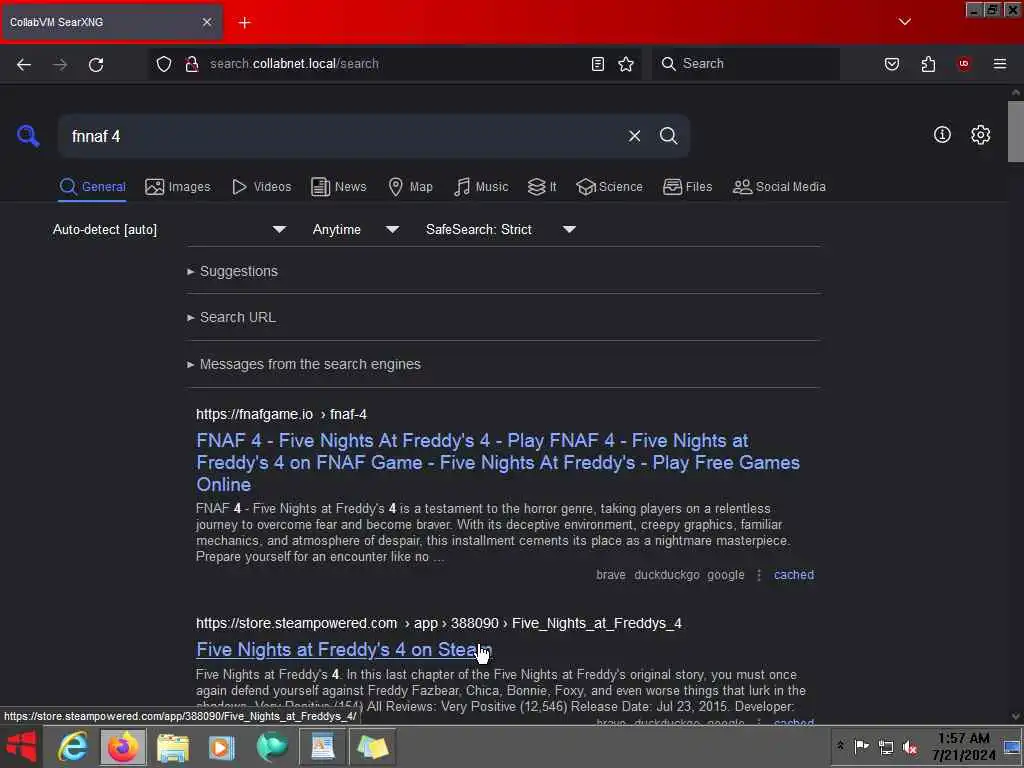The width and height of the screenshot is (1024, 768).
Task: Bookmark this page with the star icon
Action: pyautogui.click(x=626, y=64)
